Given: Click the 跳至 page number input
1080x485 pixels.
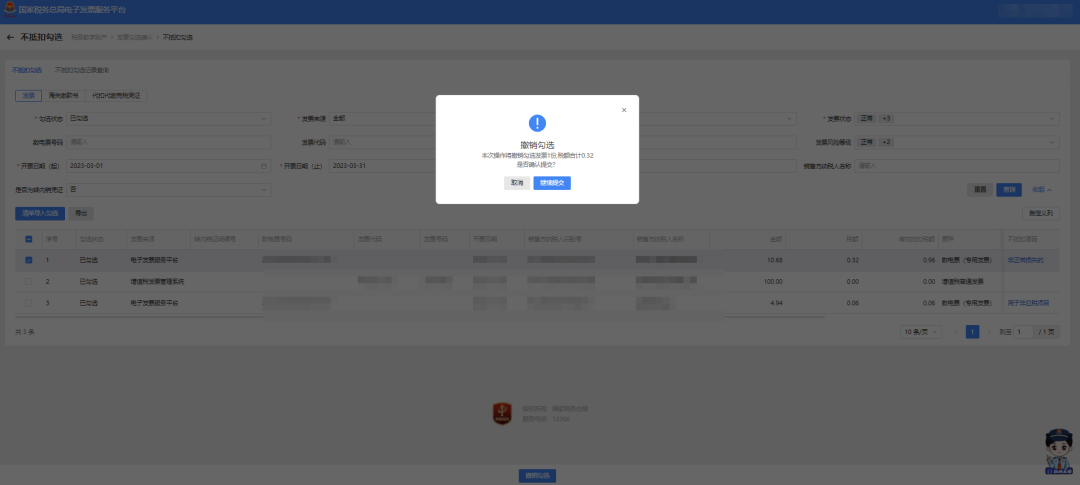Looking at the screenshot, I should click(1023, 332).
